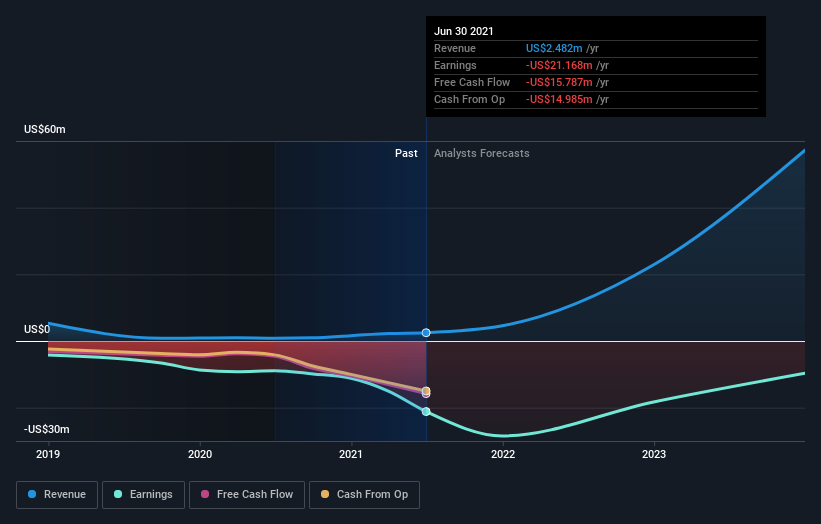Click the US$60m y-axis label
The image size is (821, 524).
tap(45, 129)
